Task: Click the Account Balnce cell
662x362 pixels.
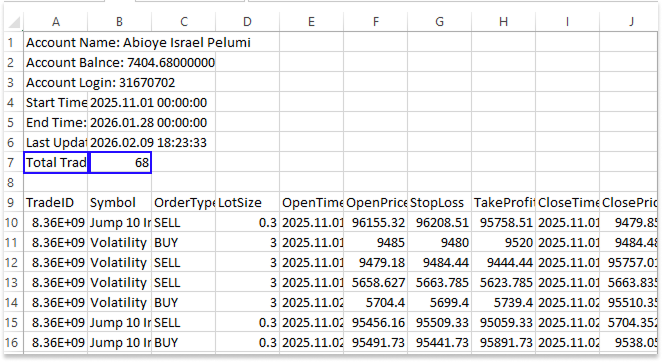Action: [x=56, y=63]
